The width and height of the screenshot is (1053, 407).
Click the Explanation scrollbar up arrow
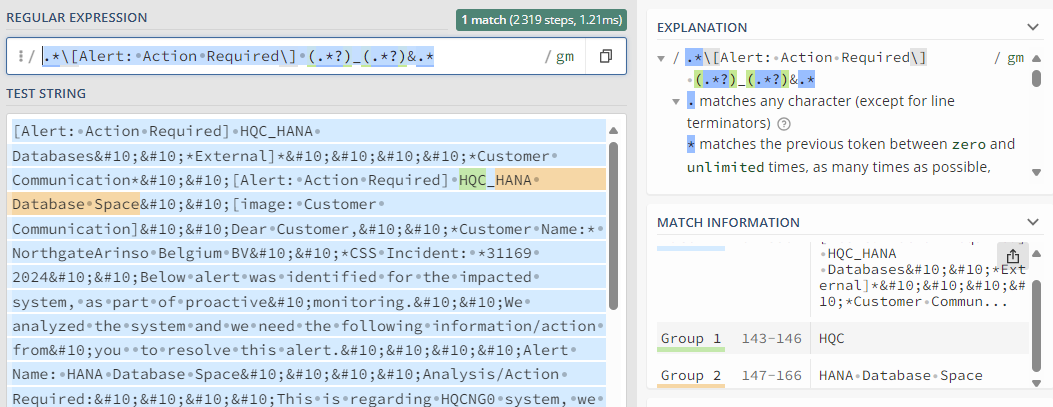1036,58
